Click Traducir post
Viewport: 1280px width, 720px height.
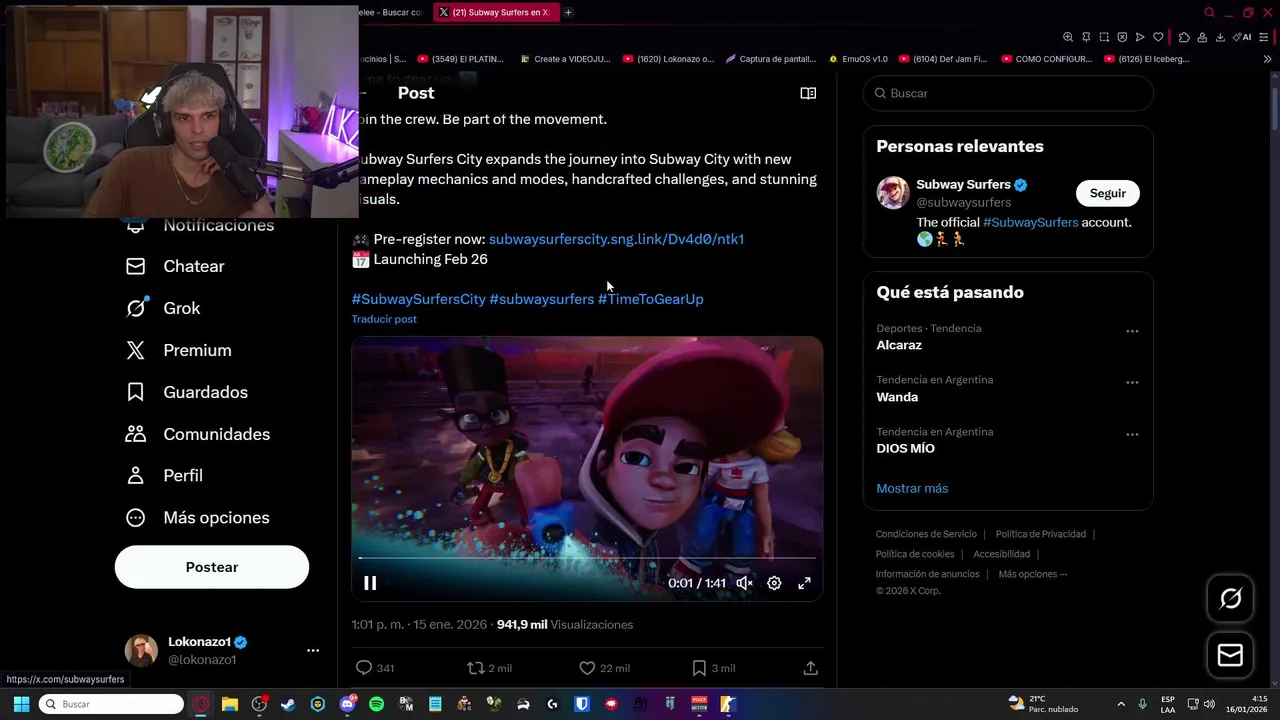[x=384, y=319]
